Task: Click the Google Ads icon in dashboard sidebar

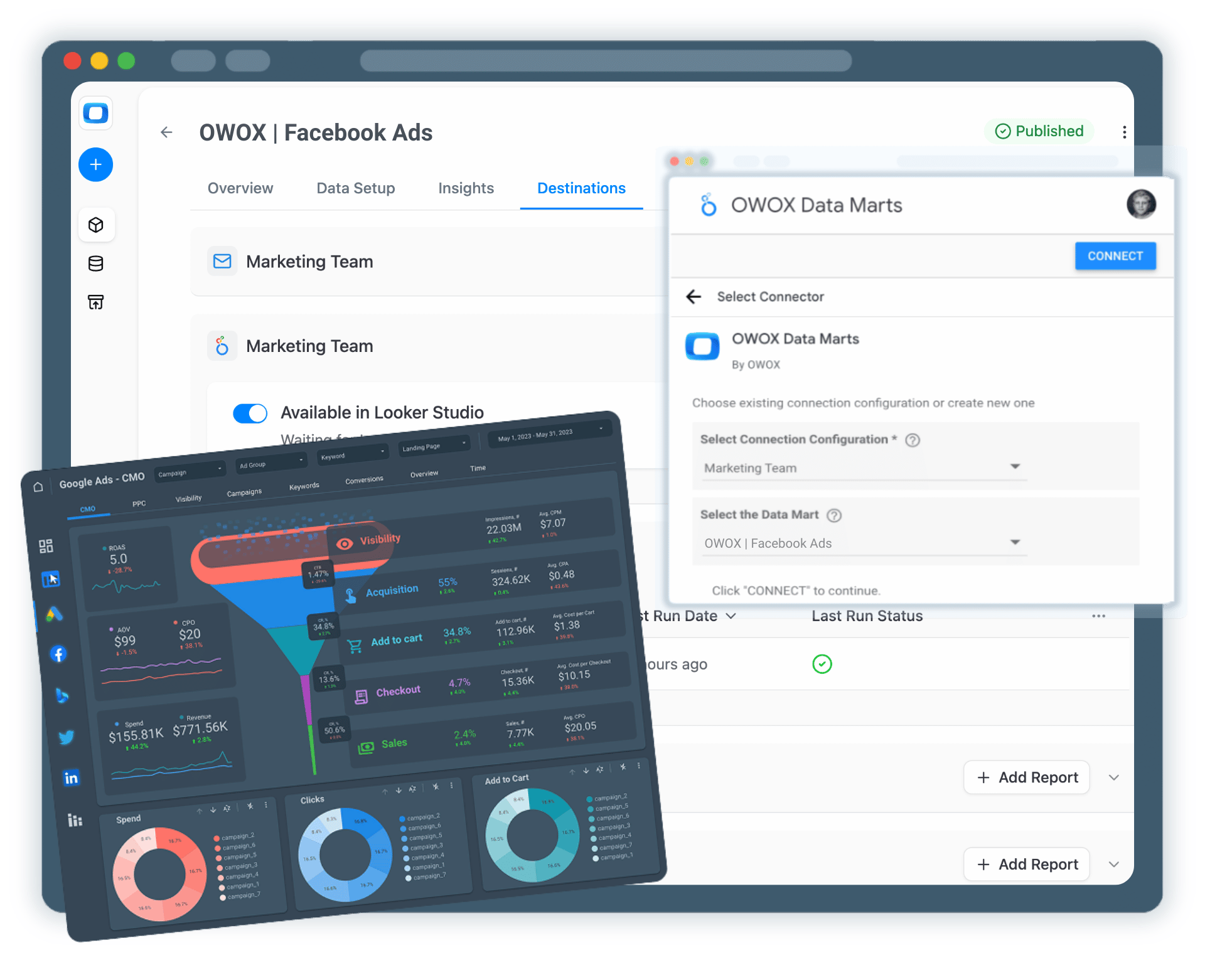Action: point(55,614)
